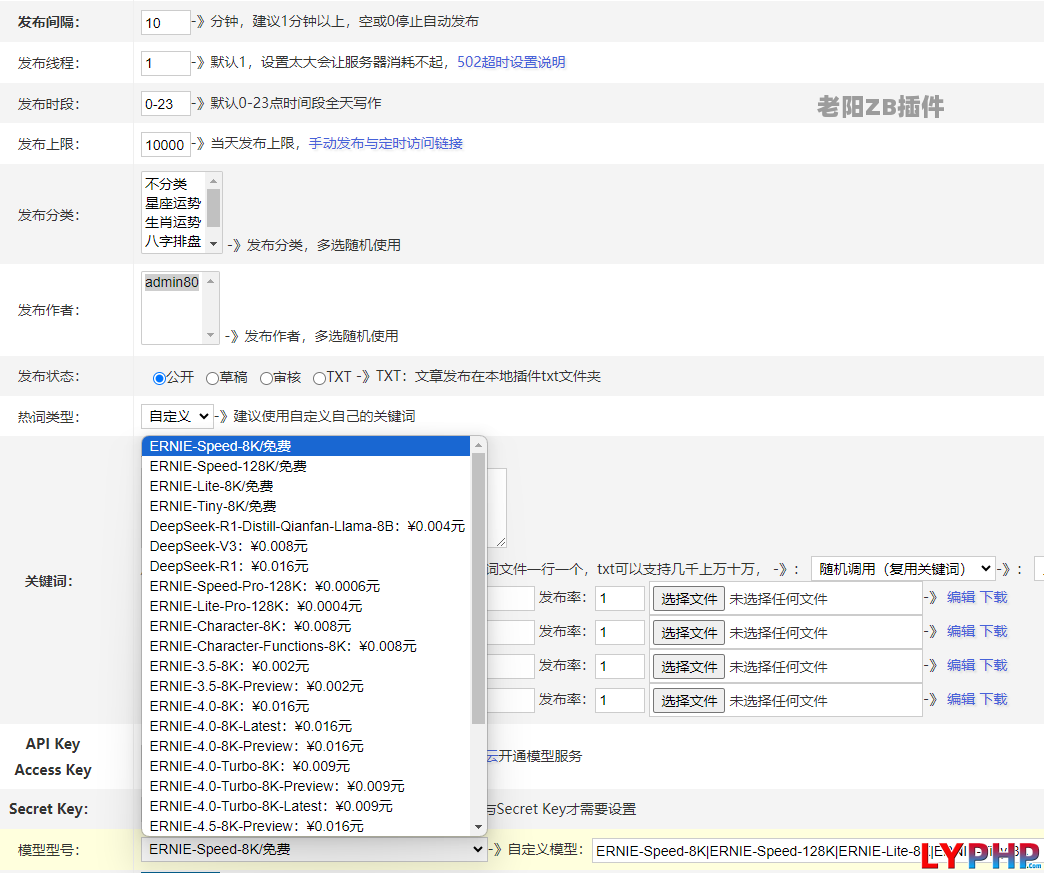1044x873 pixels.
Task: Click the 发布分类 list scroll-down arrow
Action: (x=213, y=244)
